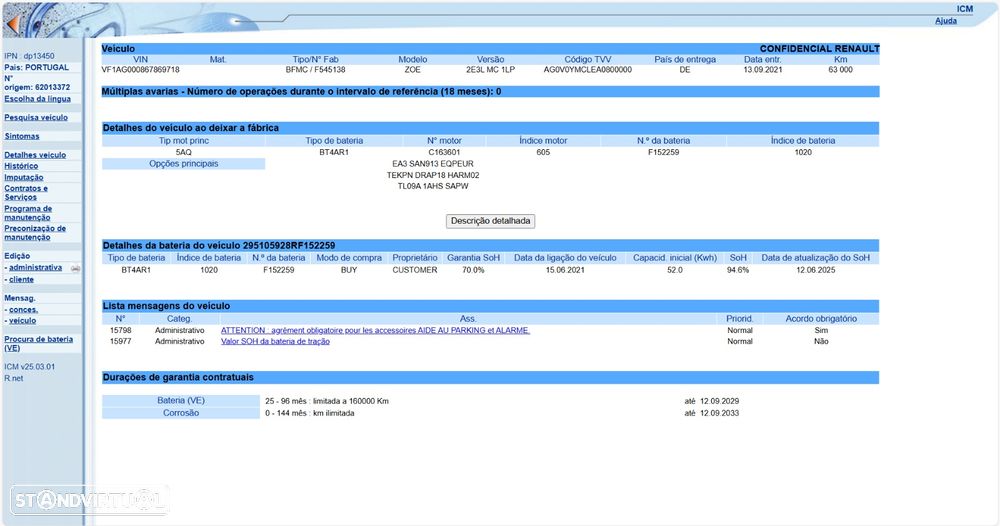Open the Ajuda help link
The image size is (1000, 526).
pos(946,21)
